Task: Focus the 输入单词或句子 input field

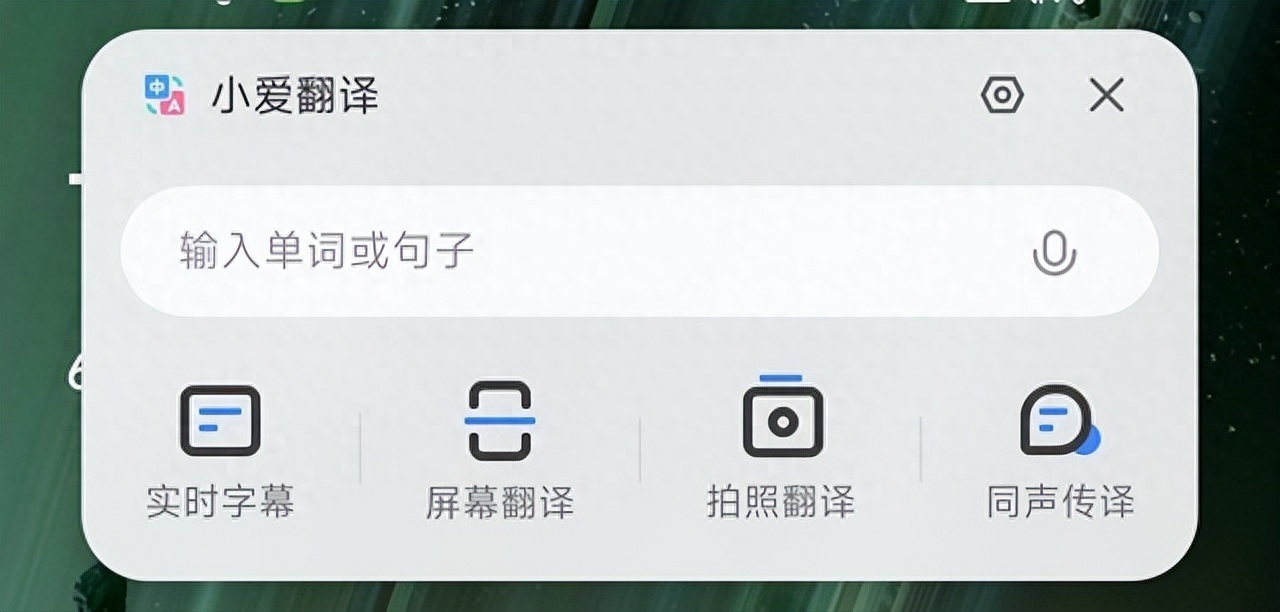Action: [x=640, y=252]
